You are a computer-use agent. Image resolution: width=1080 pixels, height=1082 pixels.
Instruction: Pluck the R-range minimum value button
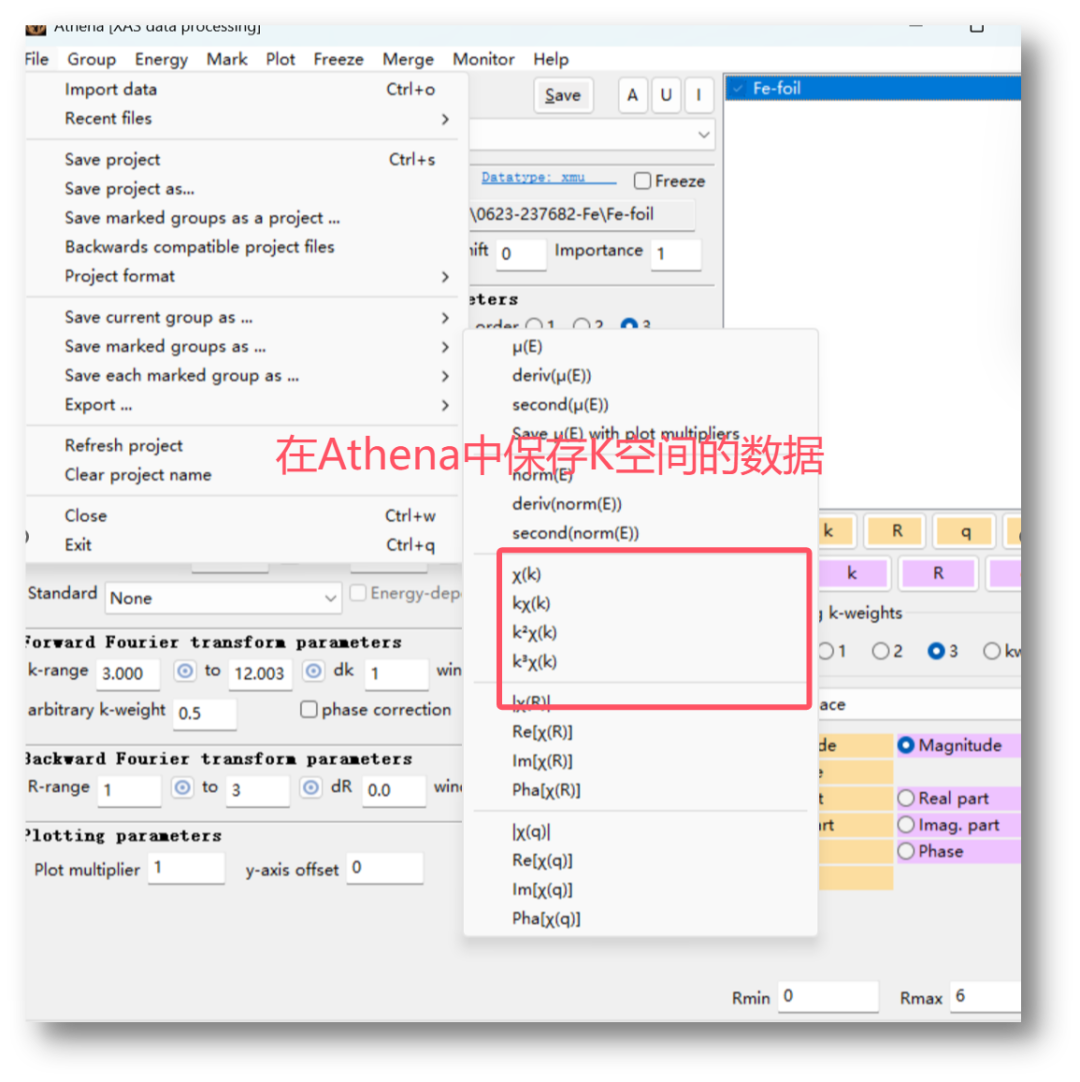click(x=182, y=787)
